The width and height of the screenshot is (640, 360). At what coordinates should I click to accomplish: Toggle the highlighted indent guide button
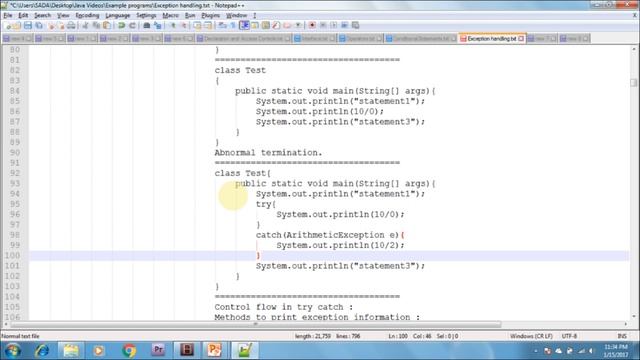click(244, 26)
